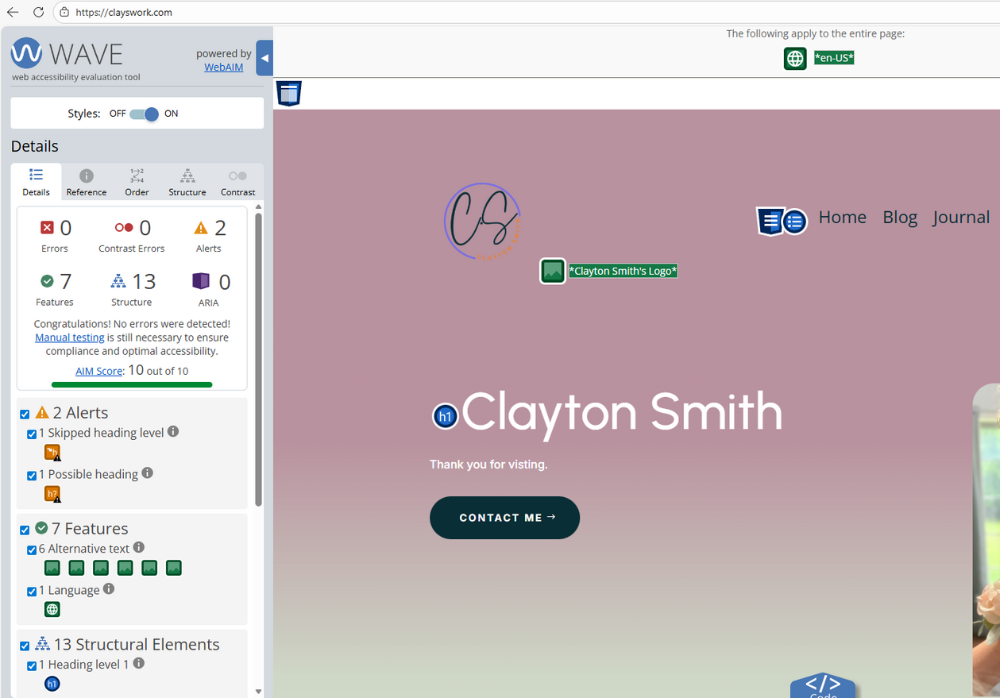Click the code toggle icon at page bottom
This screenshot has height=698, width=1000.
(x=823, y=684)
